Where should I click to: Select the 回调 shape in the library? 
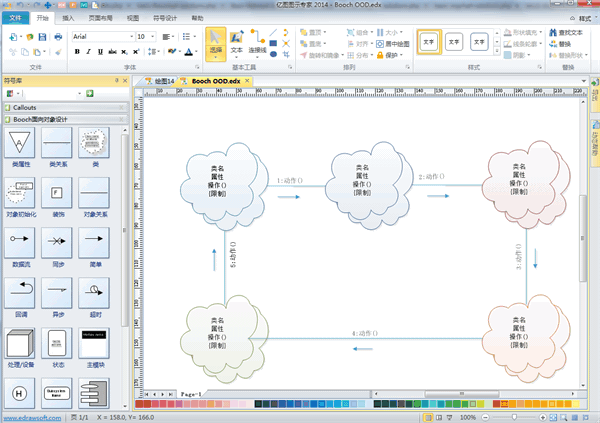point(20,293)
